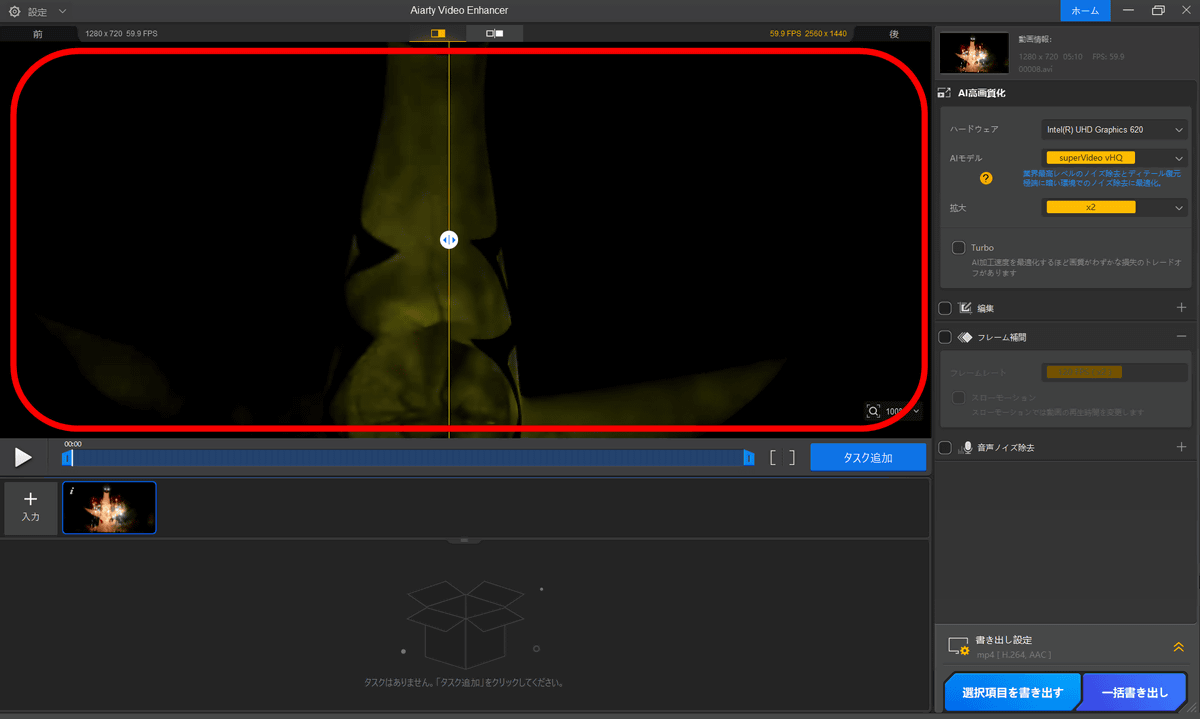1200x719 pixels.
Task: Select the trim end marker
Action: tap(748, 457)
